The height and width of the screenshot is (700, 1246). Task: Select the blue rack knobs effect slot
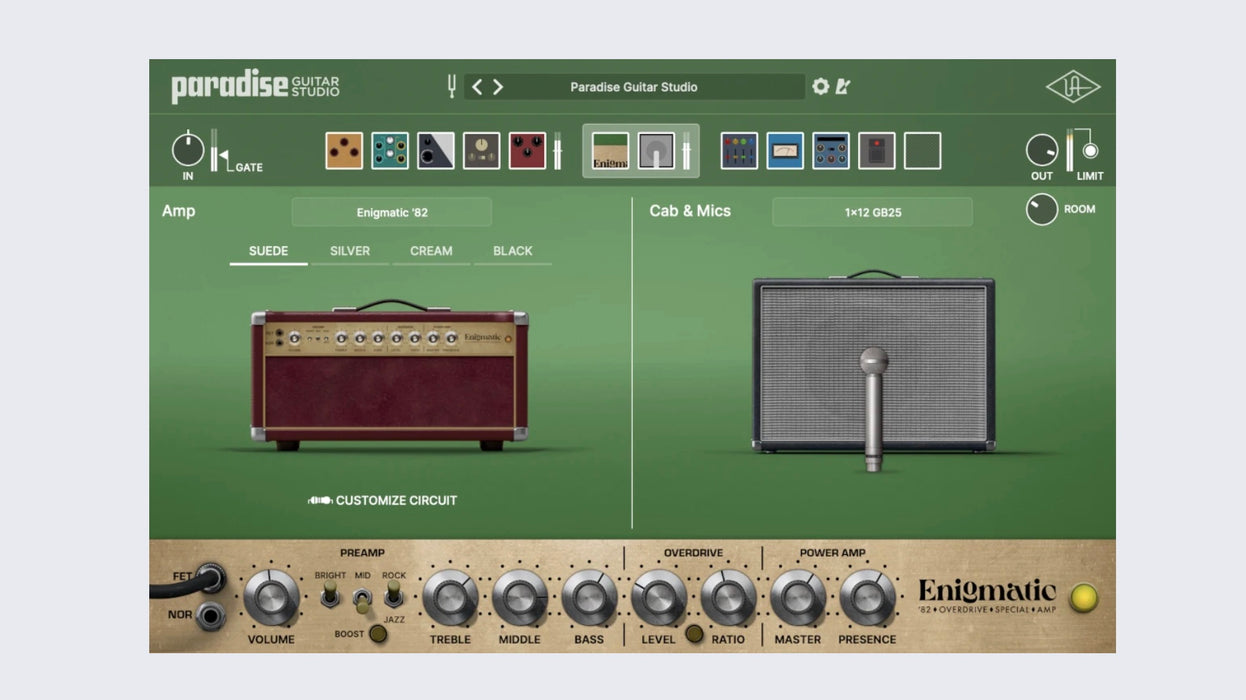click(x=831, y=151)
